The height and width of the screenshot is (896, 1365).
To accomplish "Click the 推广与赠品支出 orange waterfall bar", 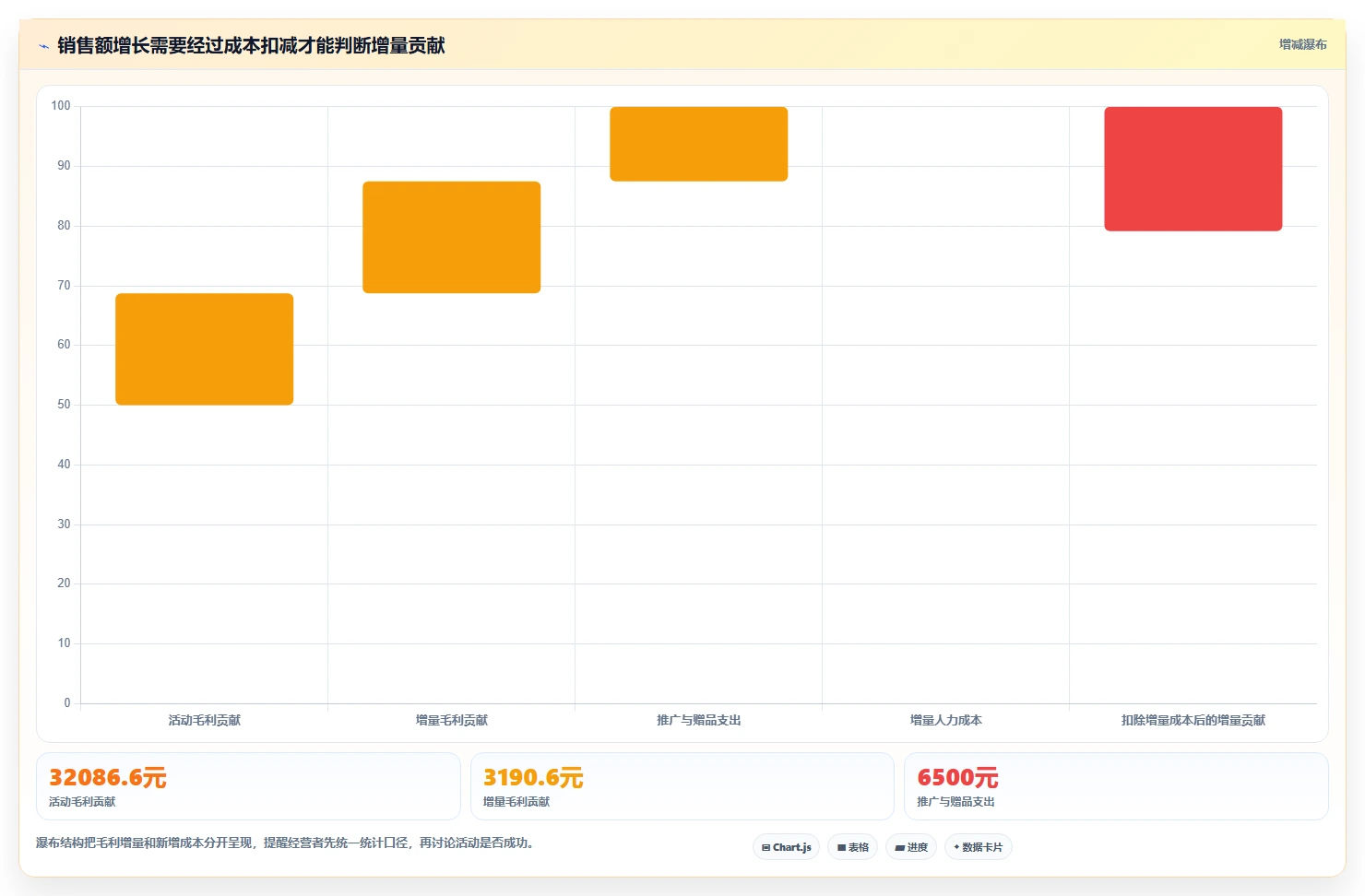I will coord(698,144).
